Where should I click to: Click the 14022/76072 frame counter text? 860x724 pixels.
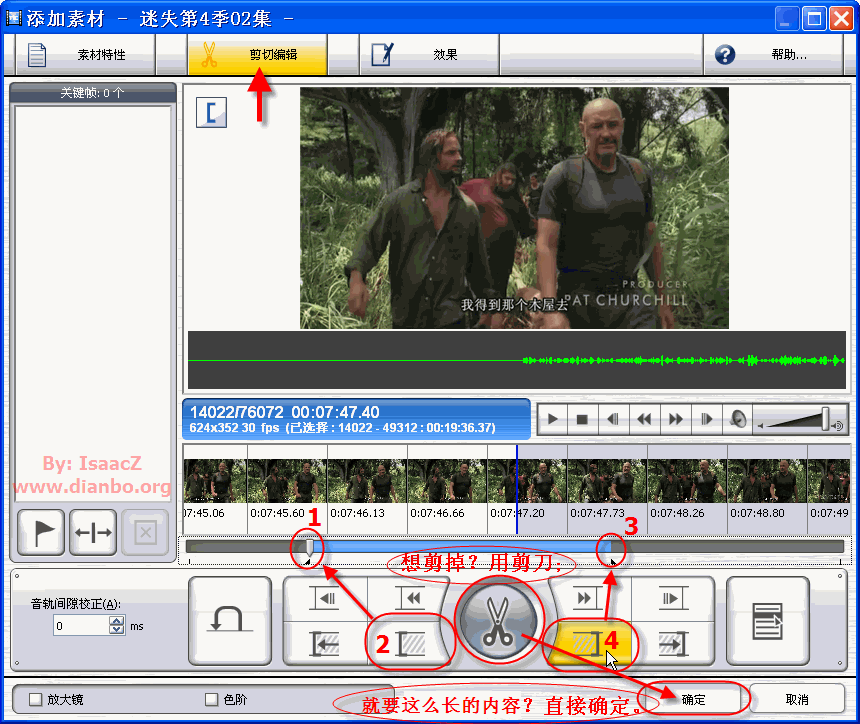click(236, 412)
